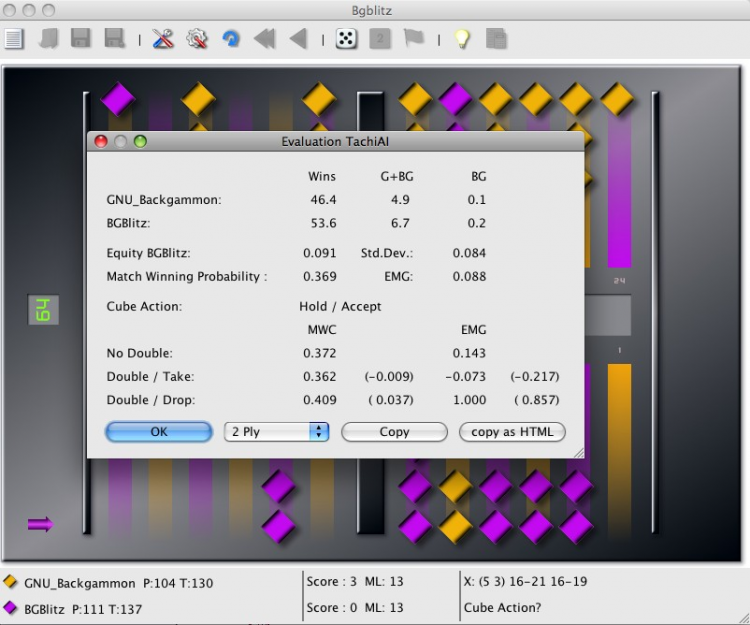The image size is (750, 625).
Task: Click the light bulb hint icon
Action: coord(462,39)
